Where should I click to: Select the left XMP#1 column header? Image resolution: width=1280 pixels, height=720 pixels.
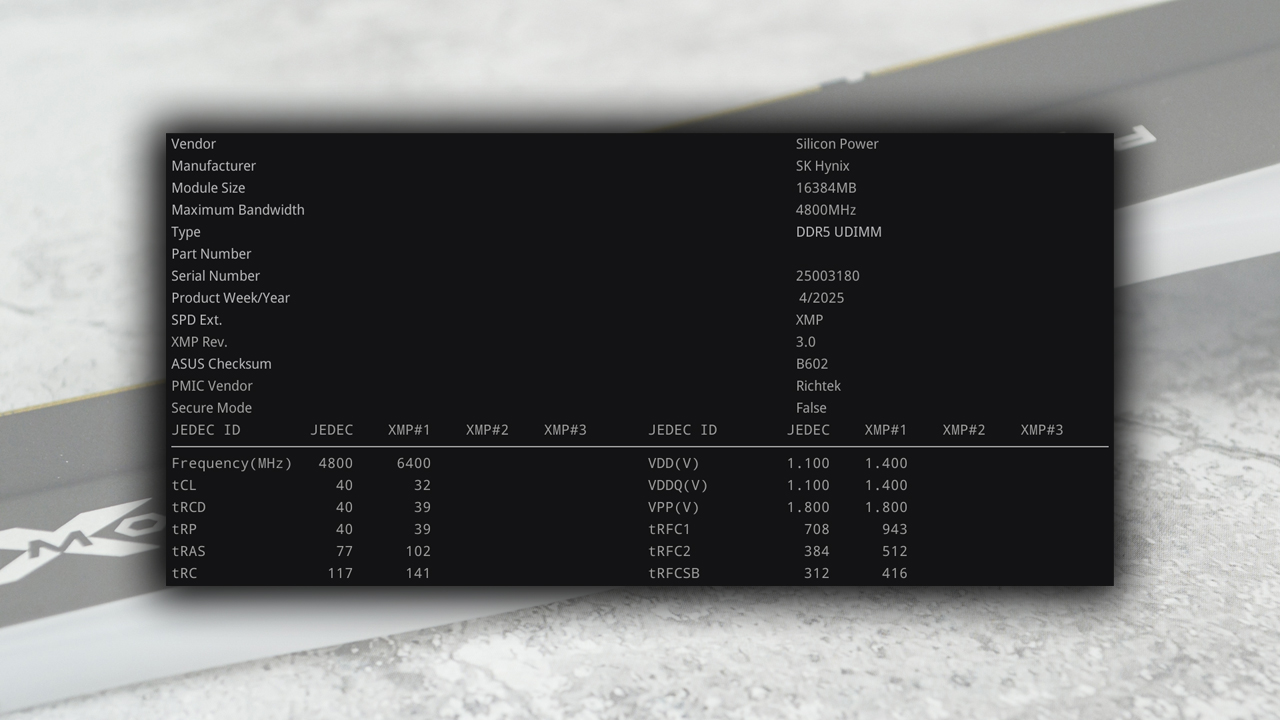[x=409, y=430]
